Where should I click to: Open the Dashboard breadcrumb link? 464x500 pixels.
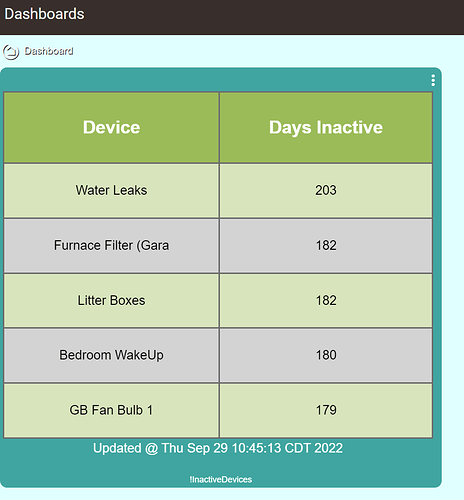pyautogui.click(x=49, y=51)
